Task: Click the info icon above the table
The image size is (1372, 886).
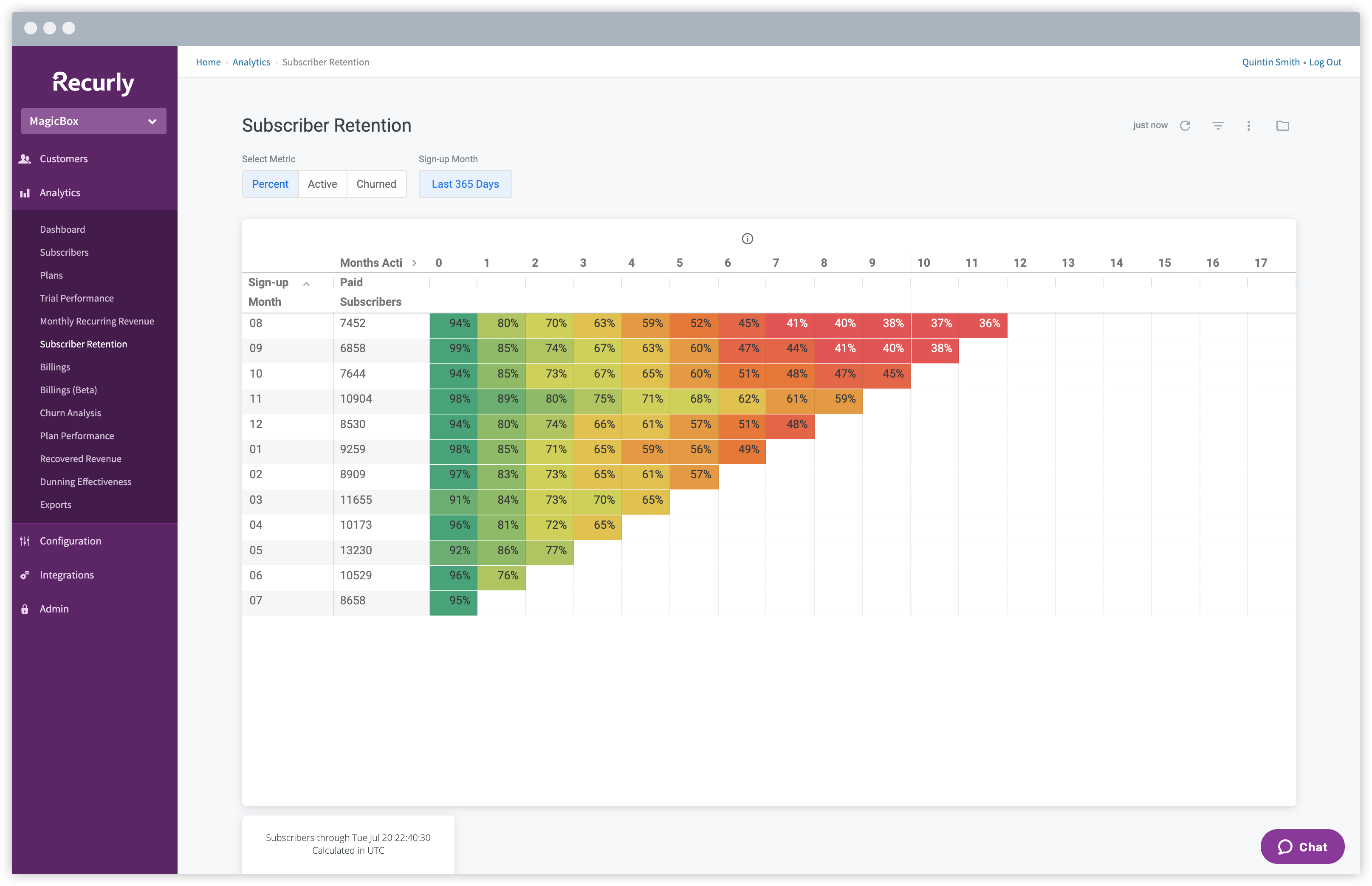Action: point(747,239)
